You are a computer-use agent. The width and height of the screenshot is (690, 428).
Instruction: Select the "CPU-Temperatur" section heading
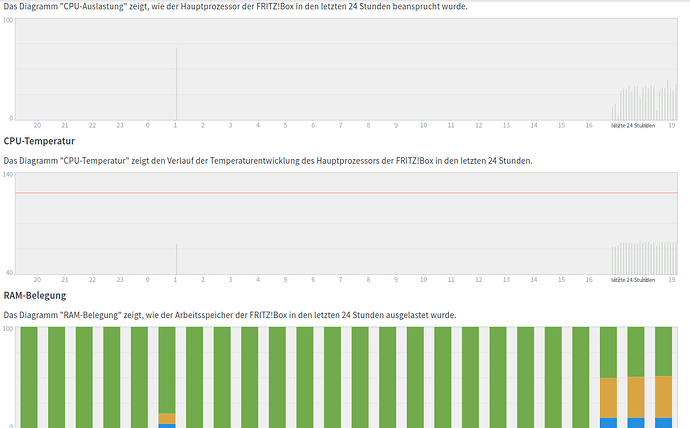point(39,141)
